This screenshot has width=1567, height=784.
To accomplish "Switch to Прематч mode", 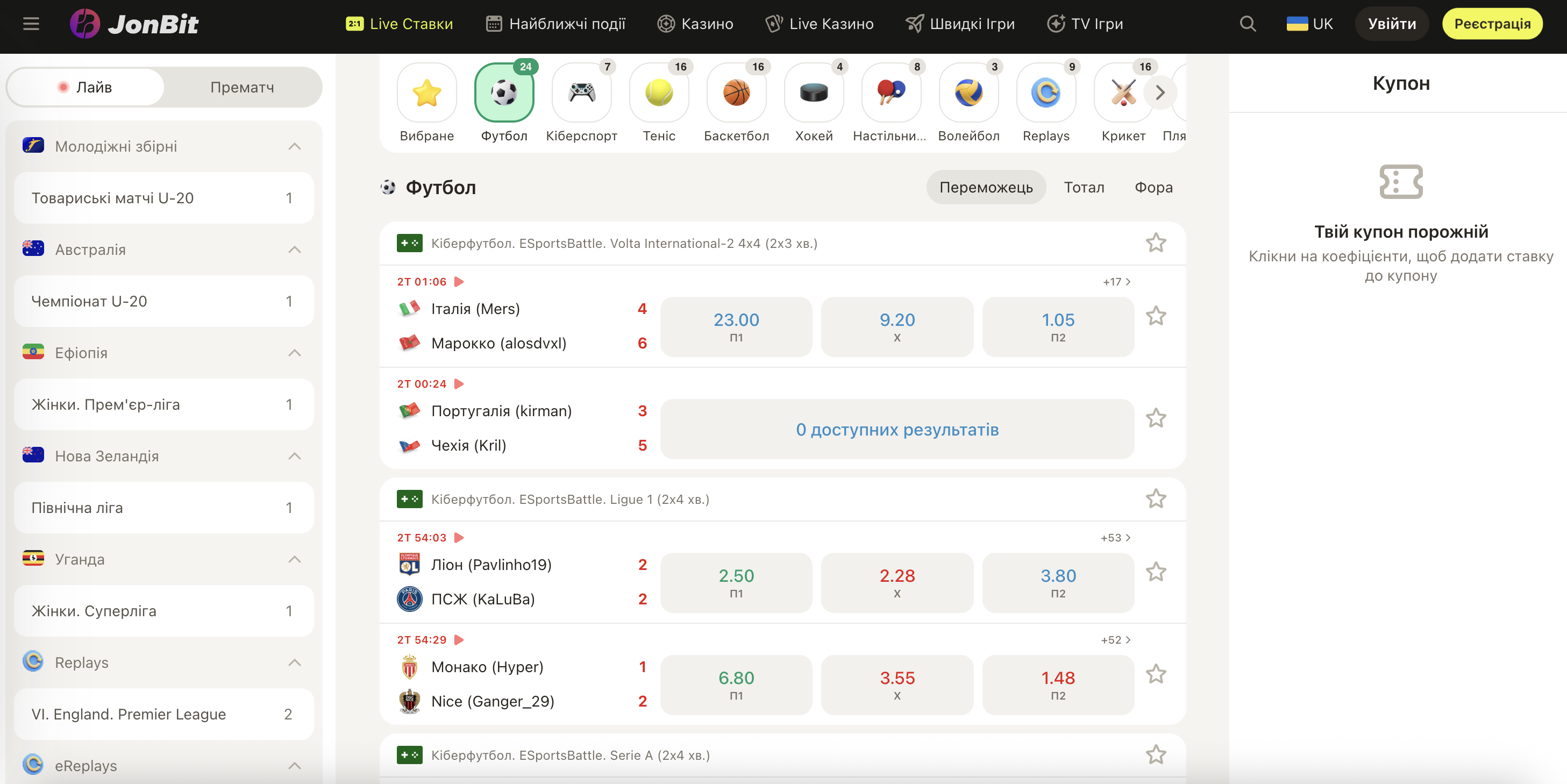I will click(242, 87).
